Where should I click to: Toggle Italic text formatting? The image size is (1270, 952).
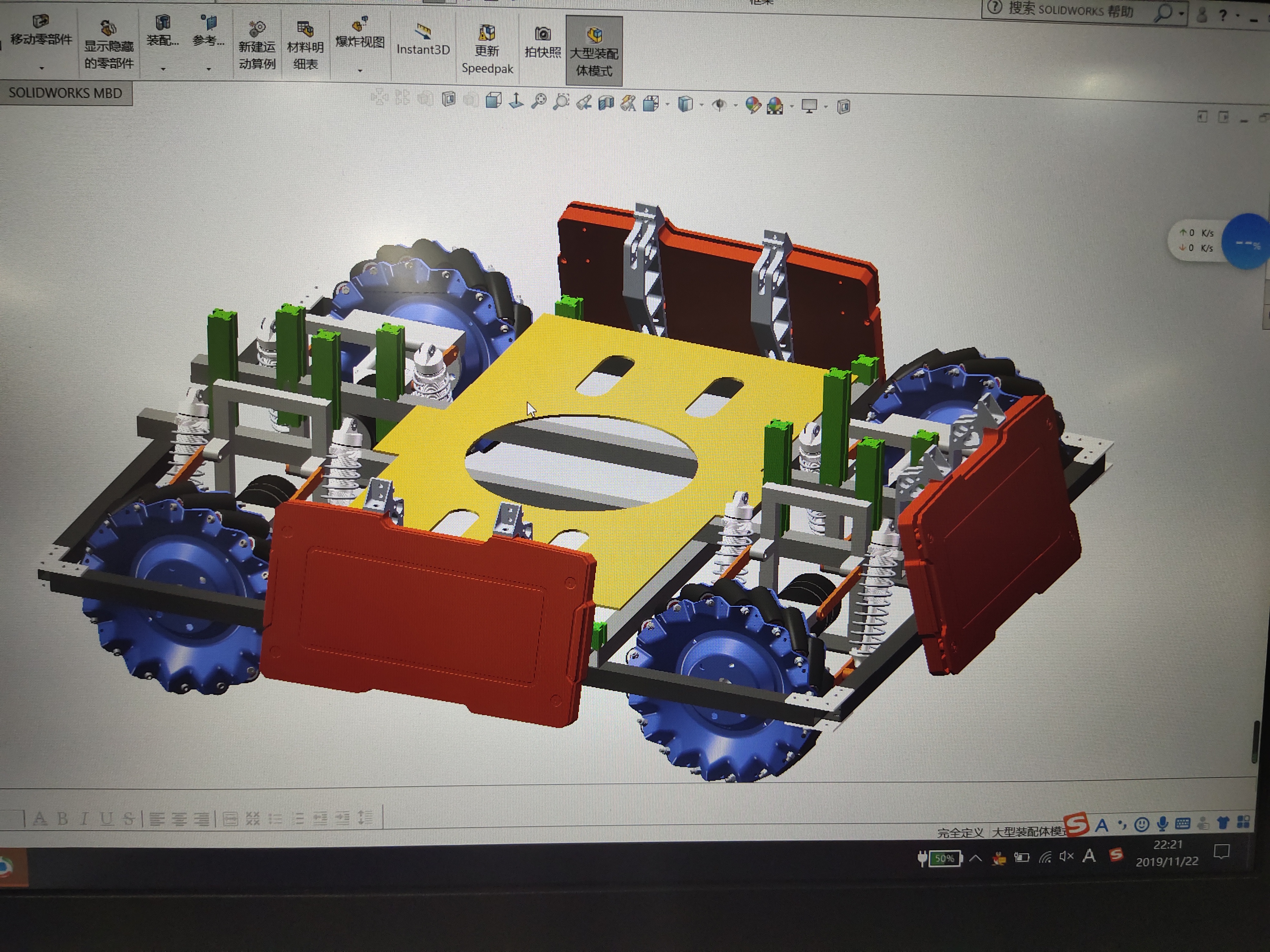84,819
